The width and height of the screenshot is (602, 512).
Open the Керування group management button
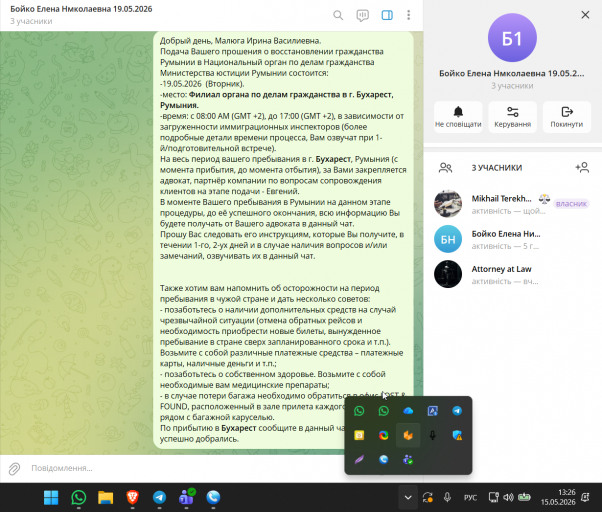click(513, 117)
